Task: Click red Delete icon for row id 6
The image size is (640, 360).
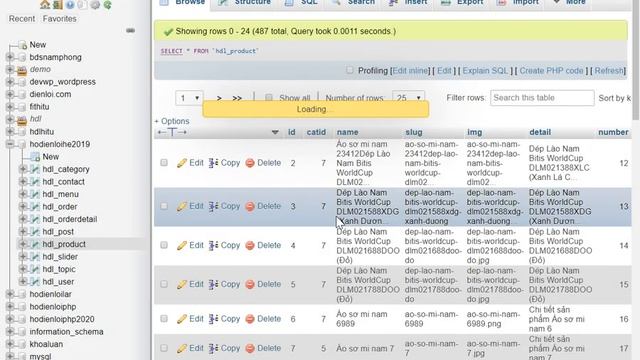Action: (x=250, y=319)
